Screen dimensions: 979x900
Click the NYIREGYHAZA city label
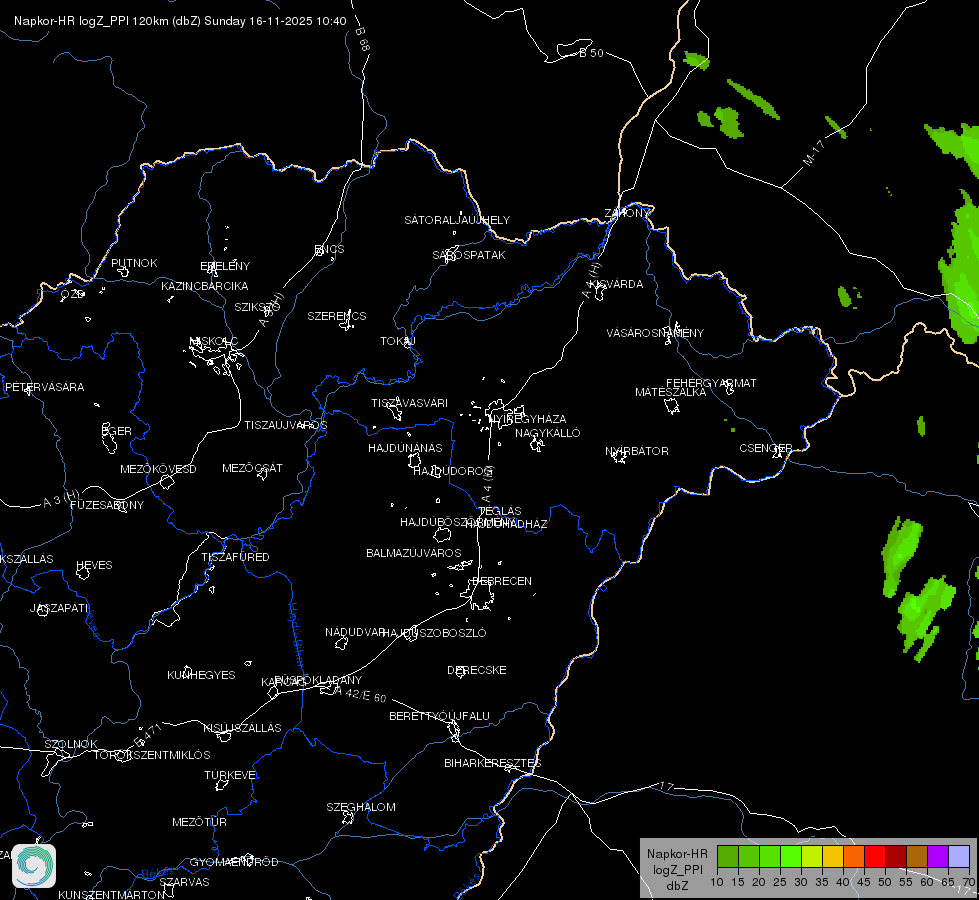coord(528,419)
